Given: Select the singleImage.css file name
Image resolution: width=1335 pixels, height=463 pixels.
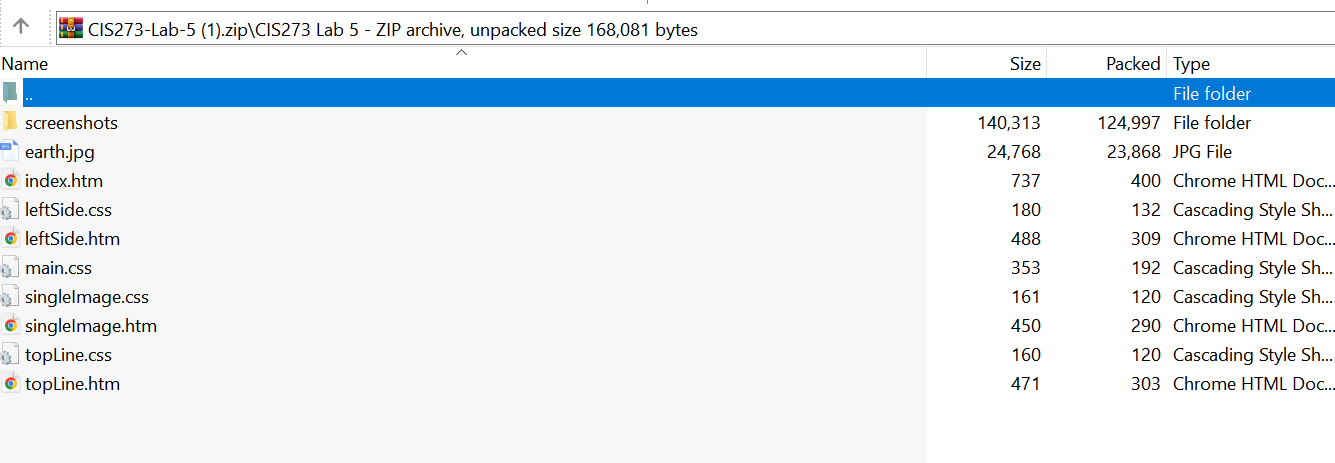Looking at the screenshot, I should coord(86,297).
